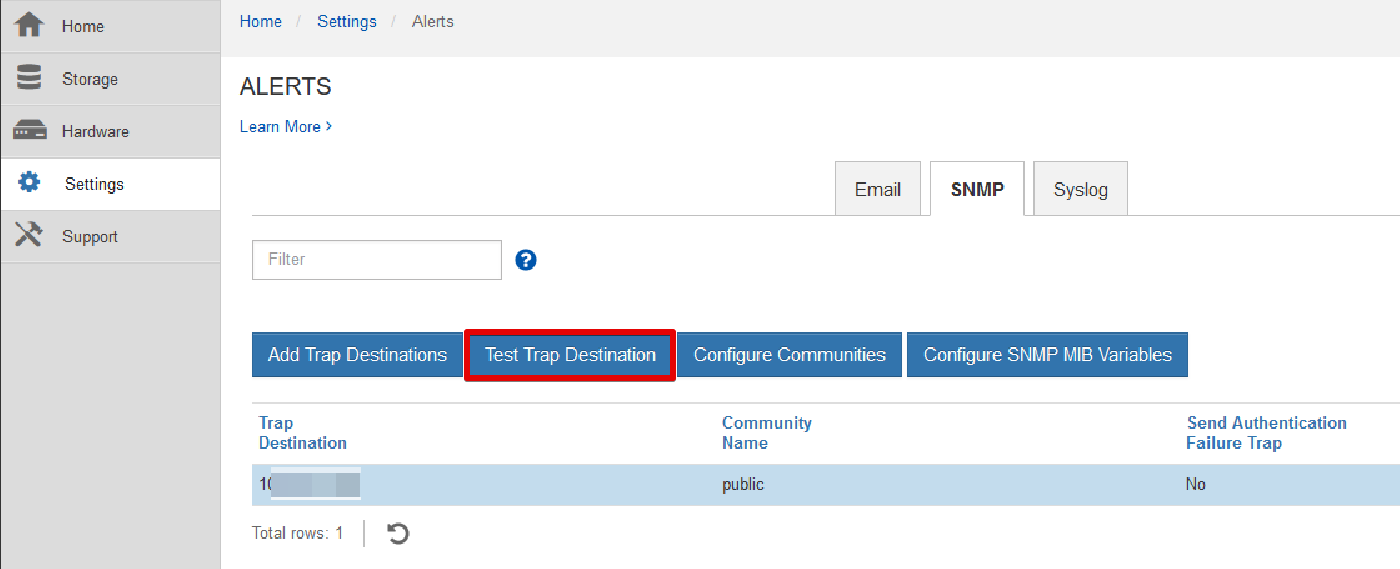Switch to the SNMP tab
Viewport: 1400px width, 569px height.
(x=977, y=188)
